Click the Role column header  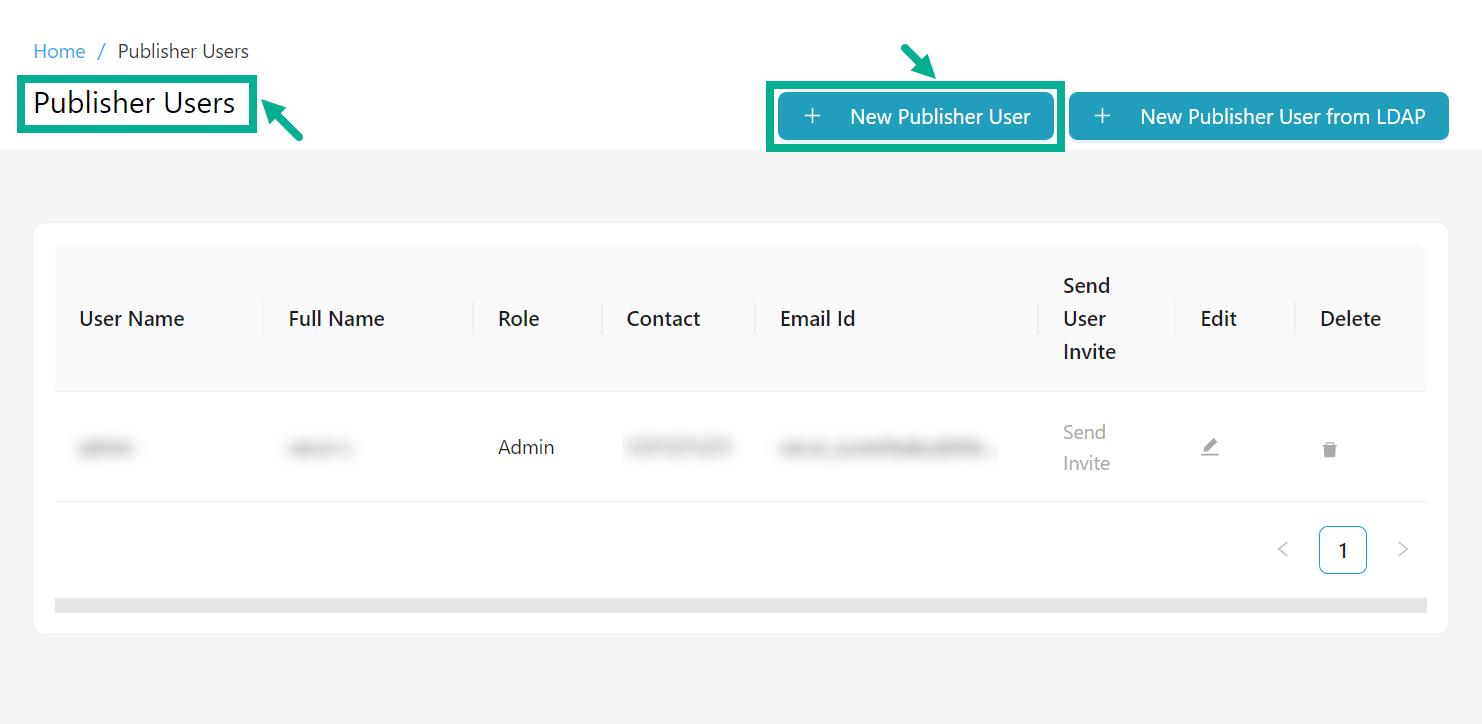[x=519, y=318]
